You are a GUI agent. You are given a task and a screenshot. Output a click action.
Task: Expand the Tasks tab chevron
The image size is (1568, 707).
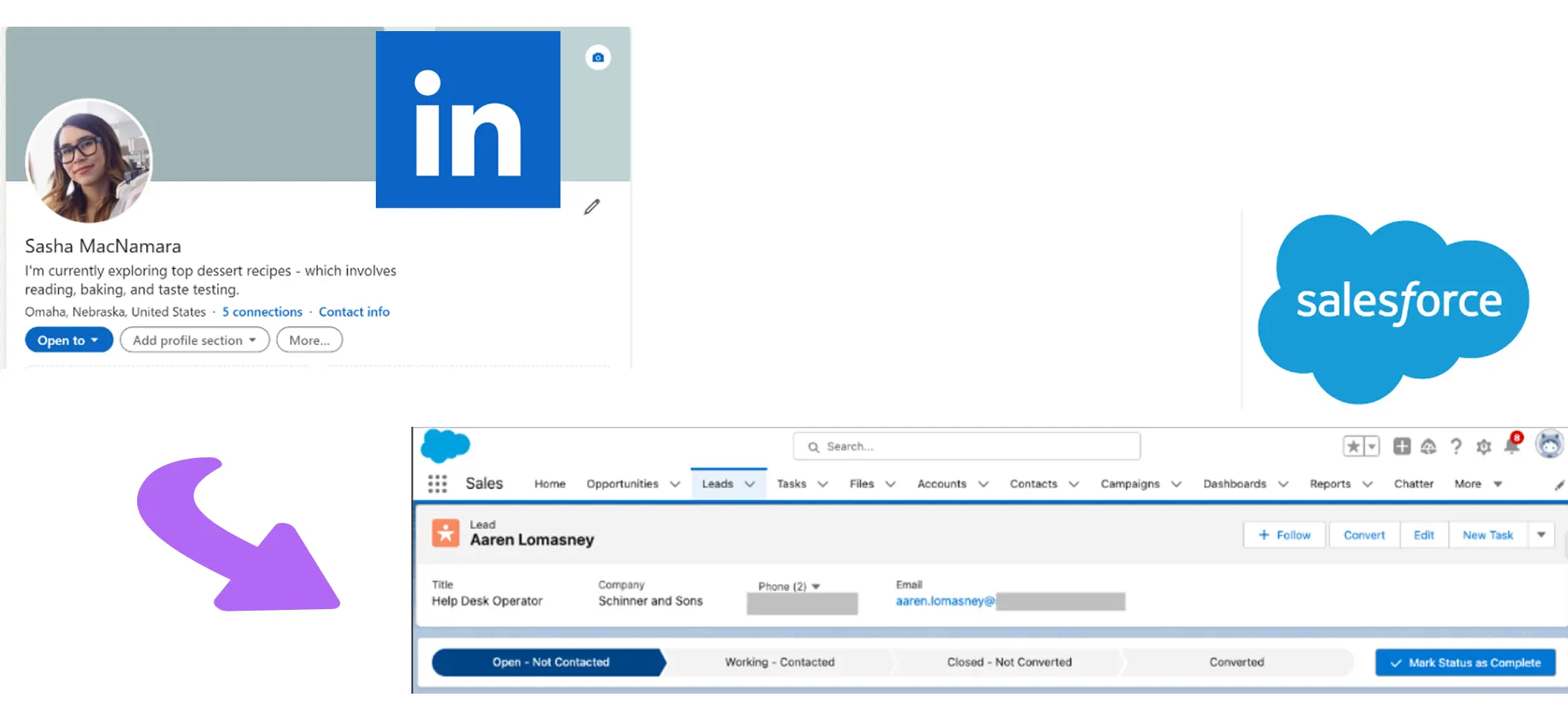[822, 485]
